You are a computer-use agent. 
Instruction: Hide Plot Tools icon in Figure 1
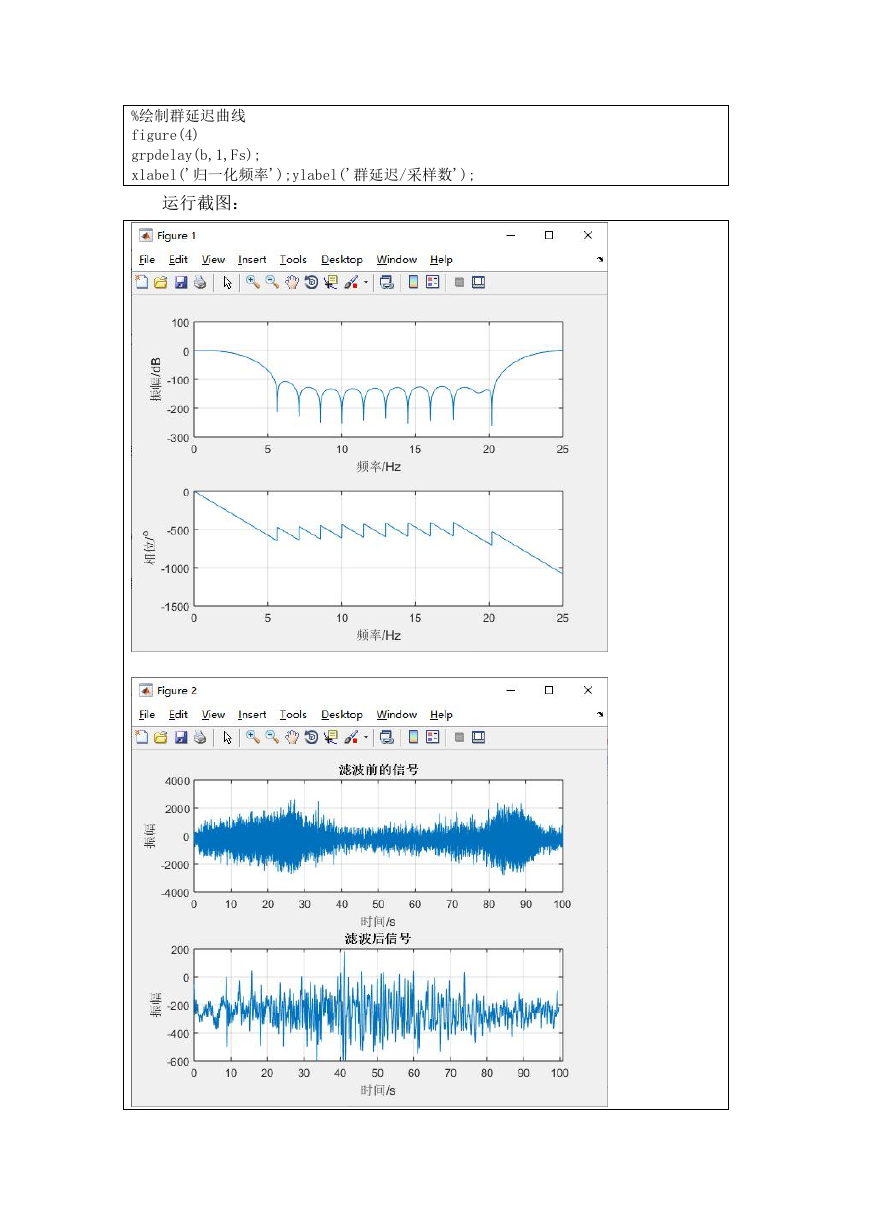point(460,283)
